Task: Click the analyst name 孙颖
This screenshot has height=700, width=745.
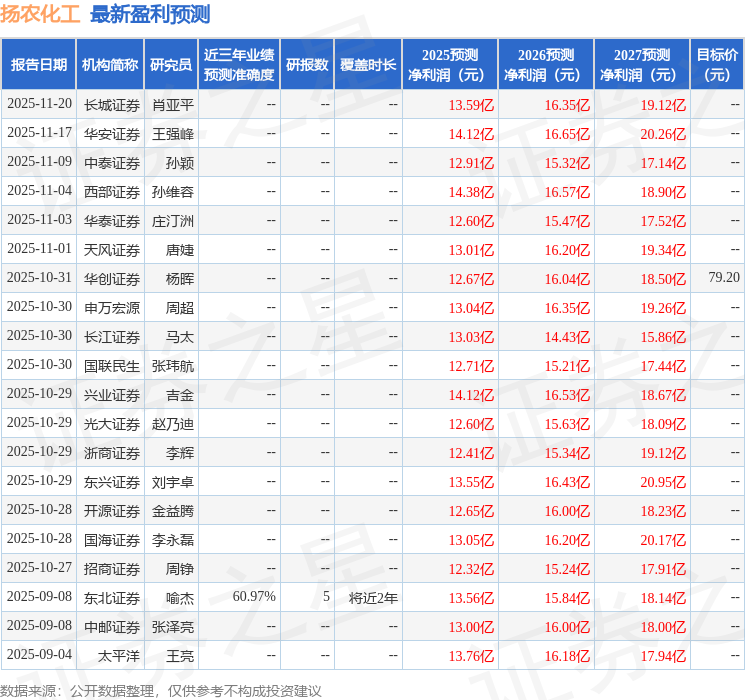Action: [180, 163]
